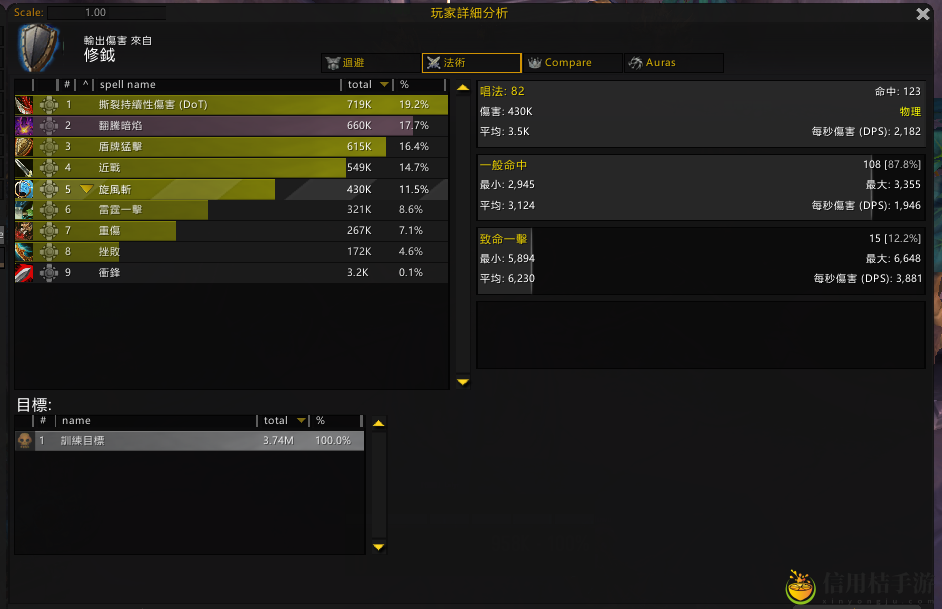Viewport: 942px width, 609px height.
Task: Click the targets name column header
Action: tap(76, 420)
